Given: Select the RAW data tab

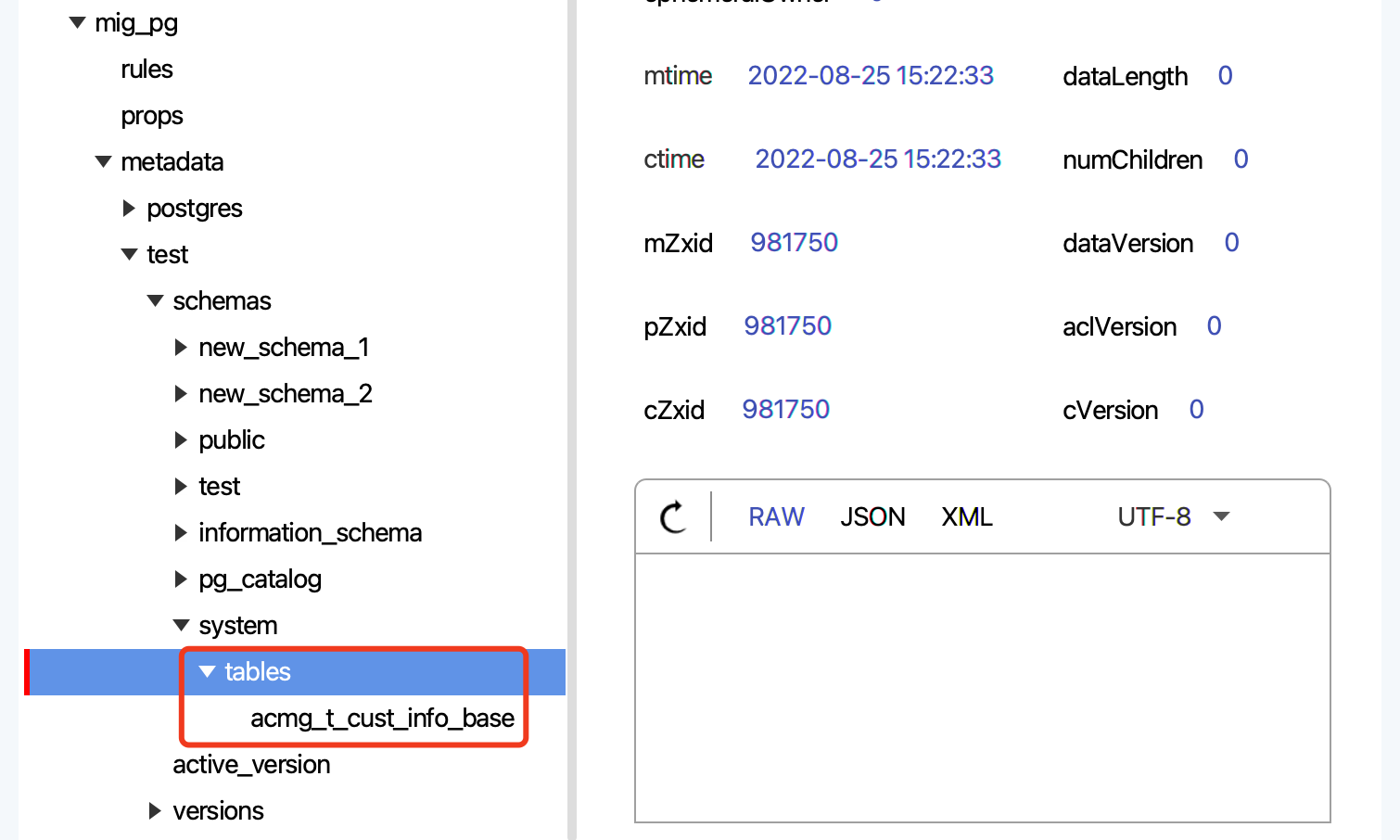Looking at the screenshot, I should [x=776, y=516].
